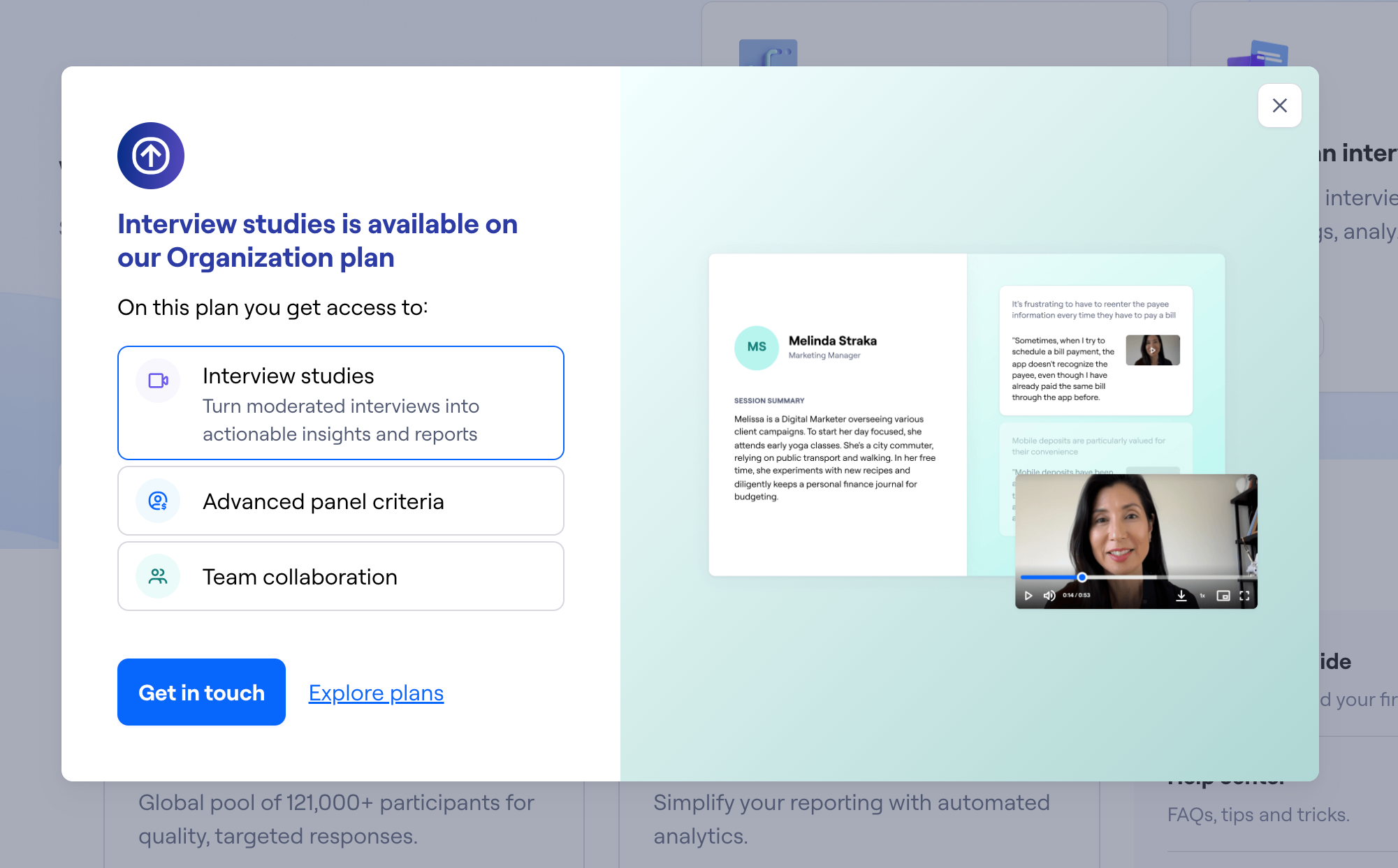Click the Team collaboration people icon
The height and width of the screenshot is (868, 1398).
click(x=158, y=576)
